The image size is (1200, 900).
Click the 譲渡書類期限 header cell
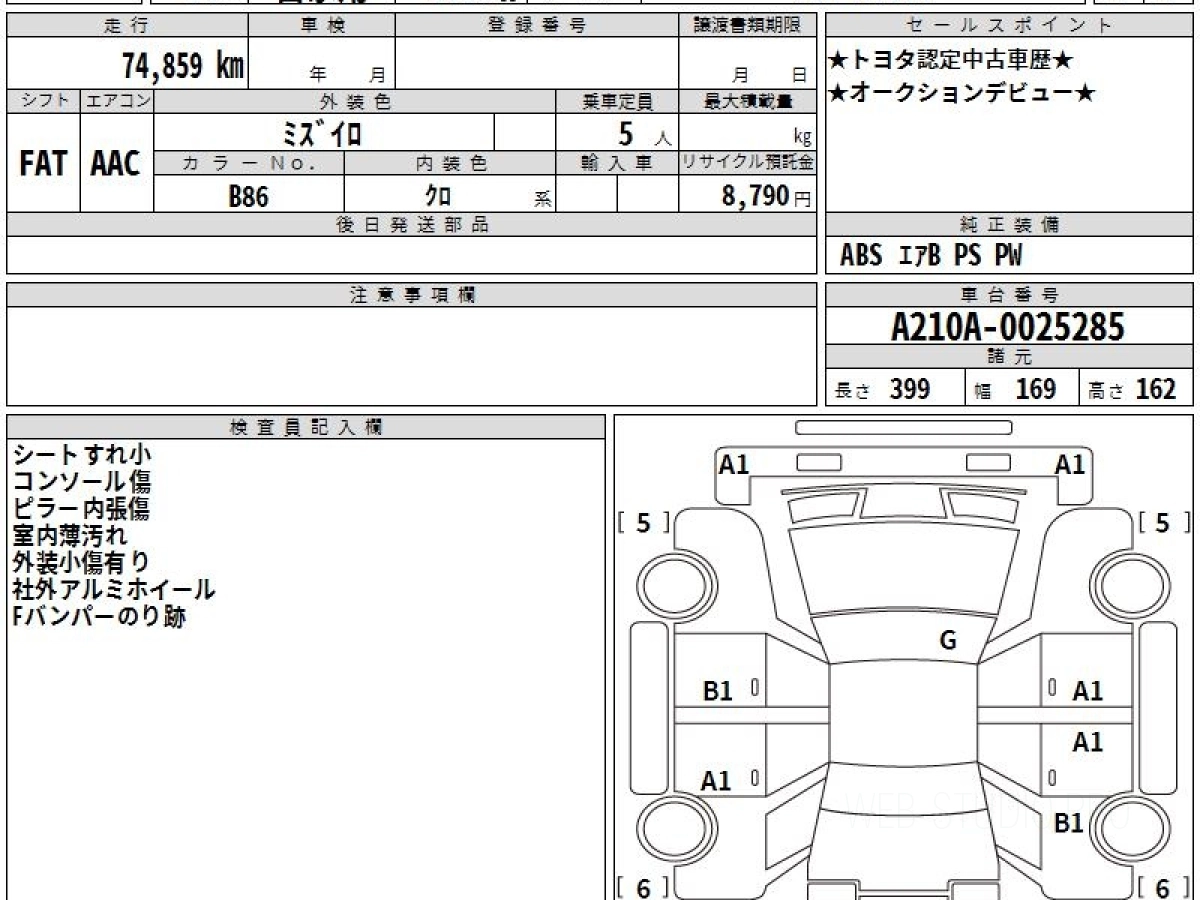(748, 26)
